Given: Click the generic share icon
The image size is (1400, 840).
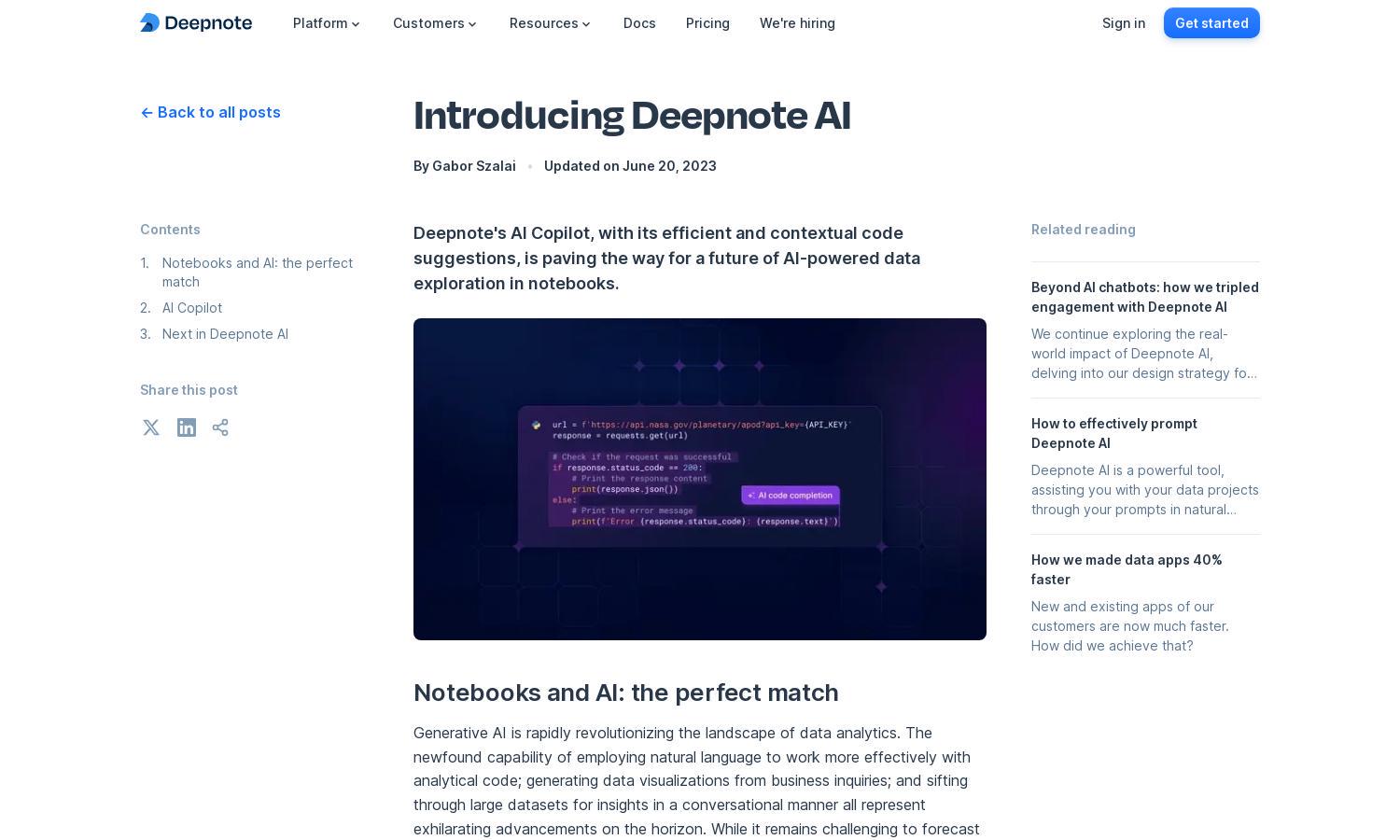Looking at the screenshot, I should pos(220,427).
